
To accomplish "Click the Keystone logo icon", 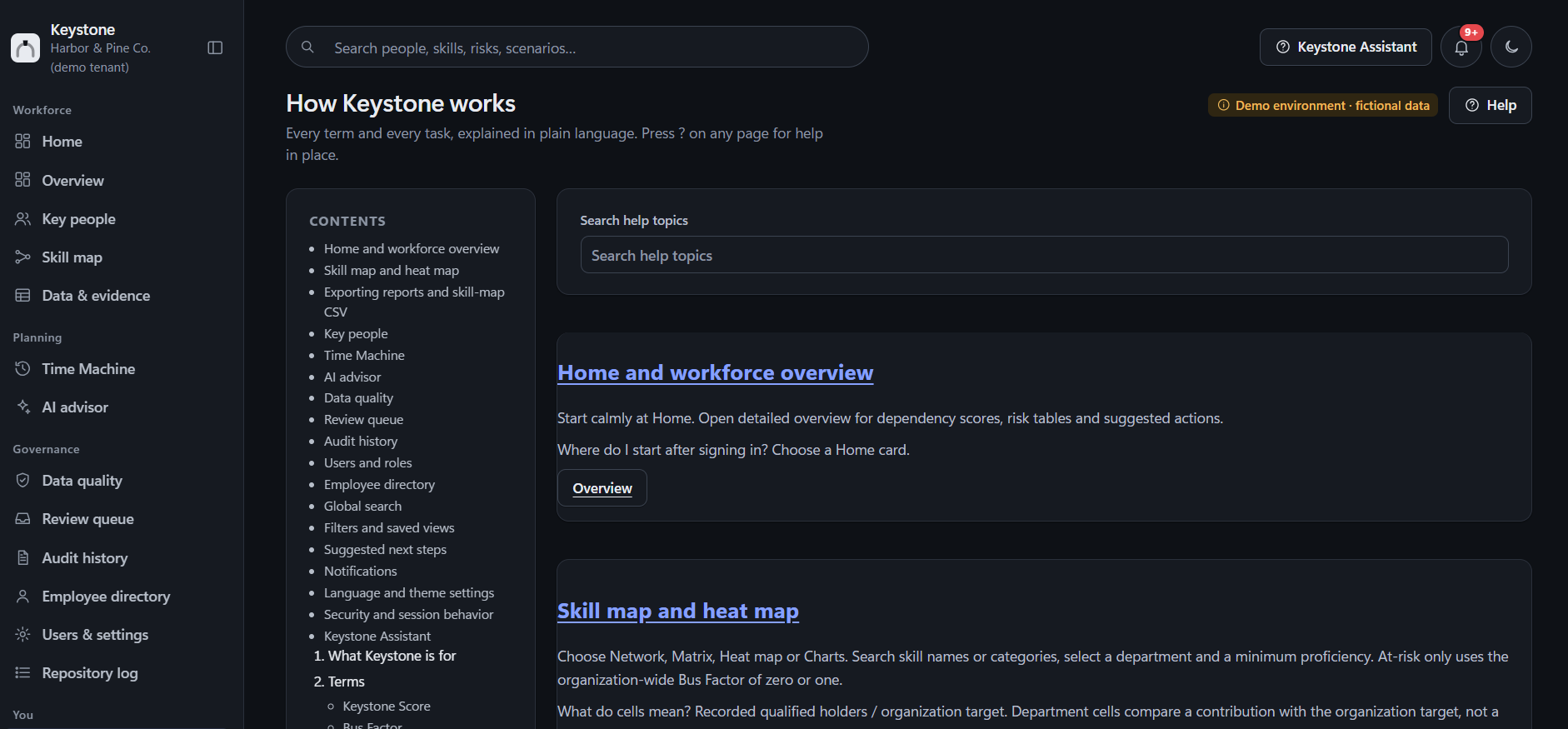I will coord(25,47).
